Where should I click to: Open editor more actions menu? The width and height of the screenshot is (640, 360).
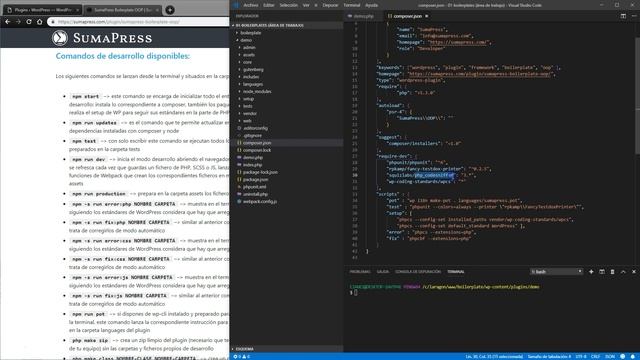click(634, 16)
